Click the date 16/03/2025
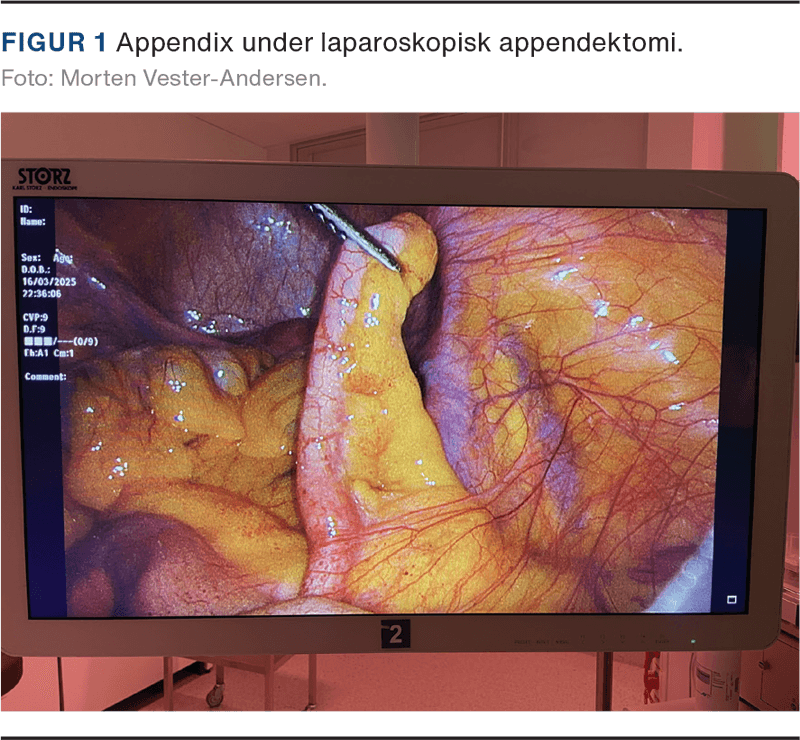The image size is (800, 740). pos(49,281)
